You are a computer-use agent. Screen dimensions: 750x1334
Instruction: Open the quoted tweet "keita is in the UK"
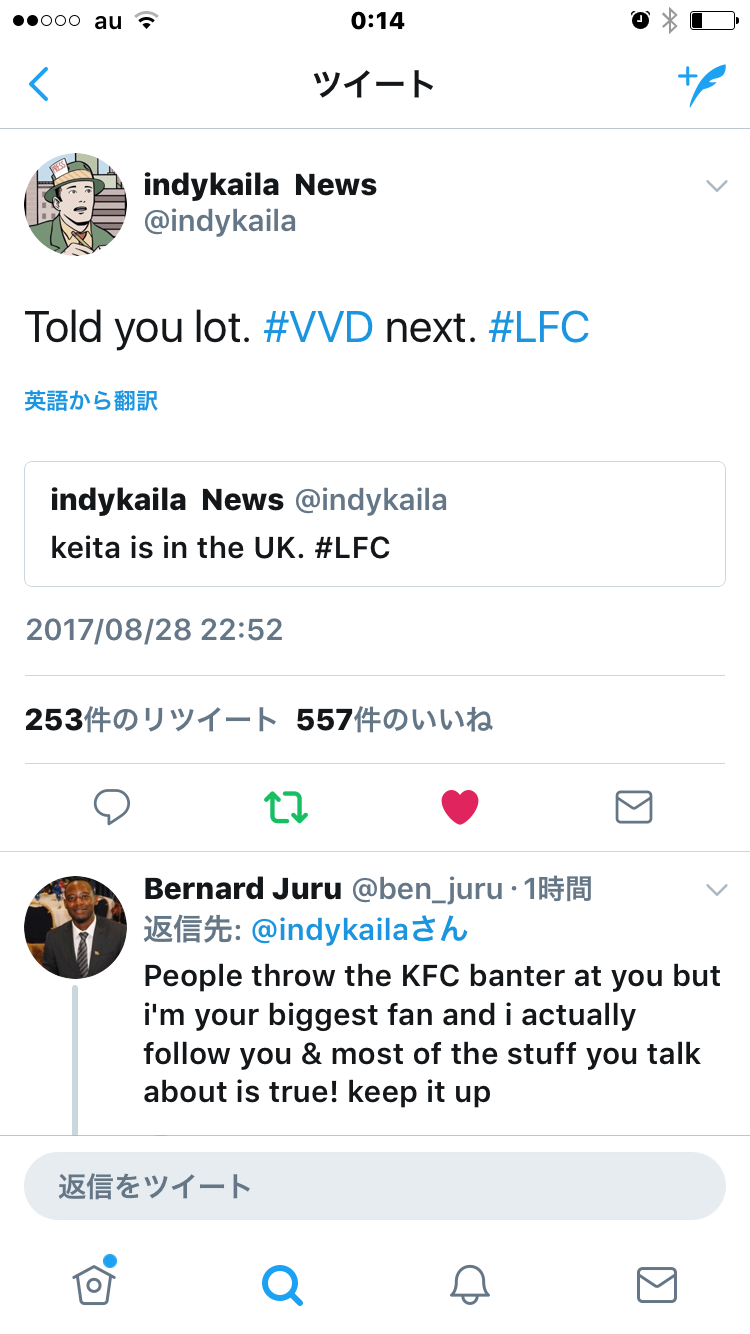tap(374, 523)
